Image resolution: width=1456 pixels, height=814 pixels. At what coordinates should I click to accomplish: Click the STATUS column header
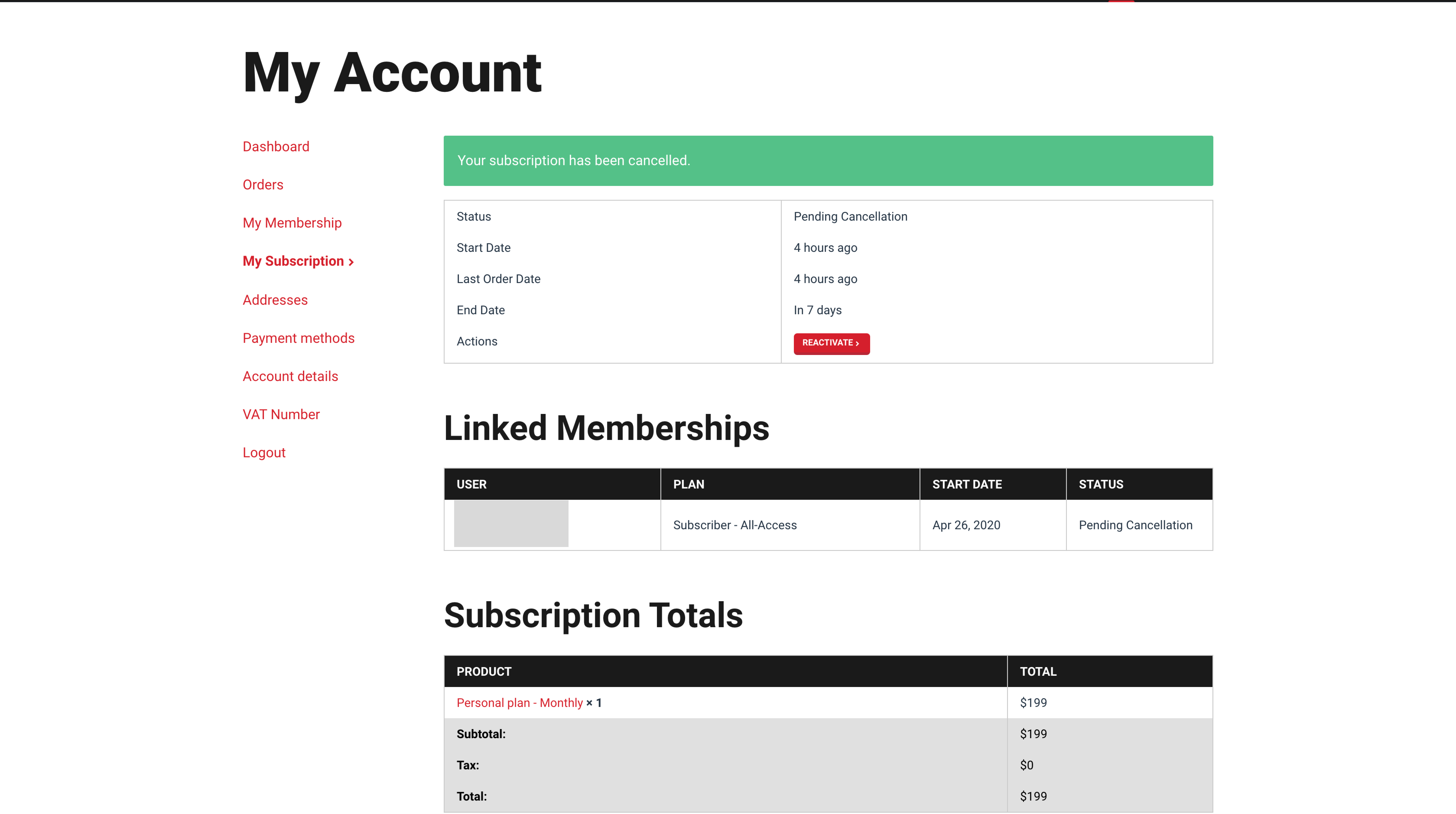1100,484
